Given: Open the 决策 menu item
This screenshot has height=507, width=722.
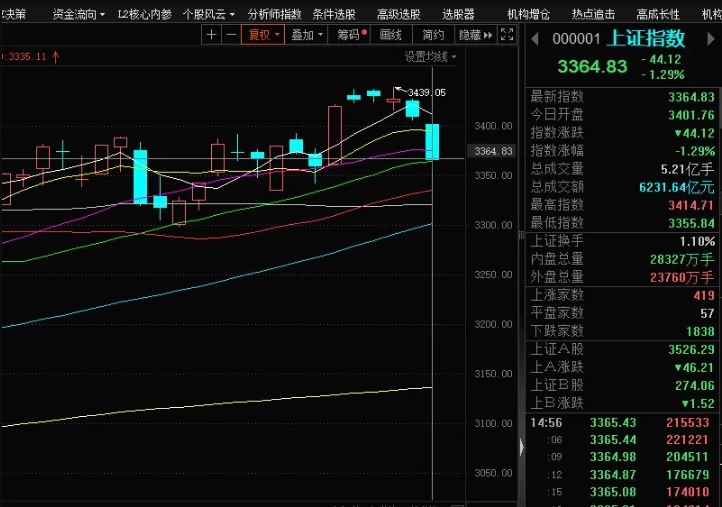Looking at the screenshot, I should coord(14,15).
